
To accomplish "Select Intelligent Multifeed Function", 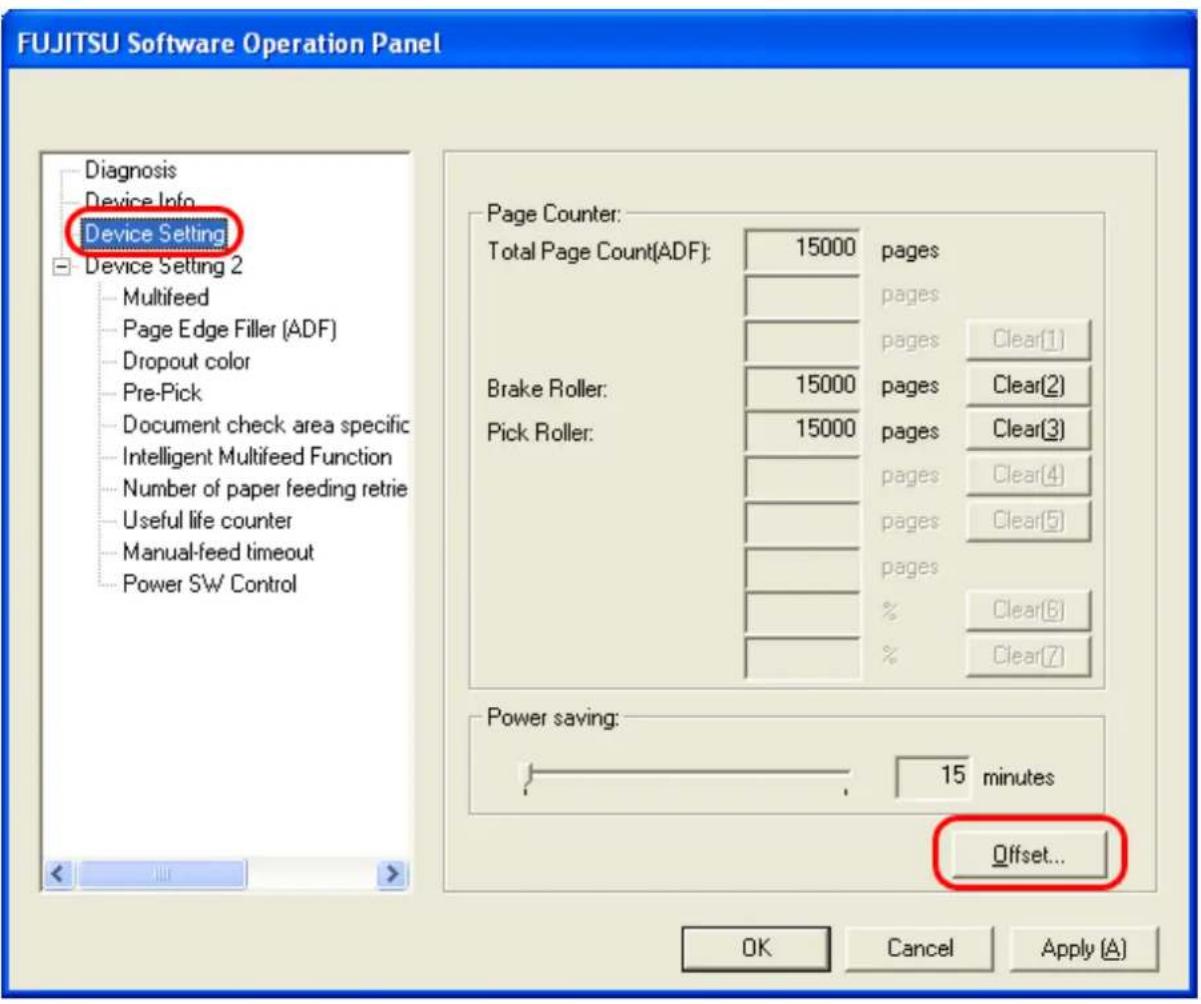I will click(x=257, y=457).
